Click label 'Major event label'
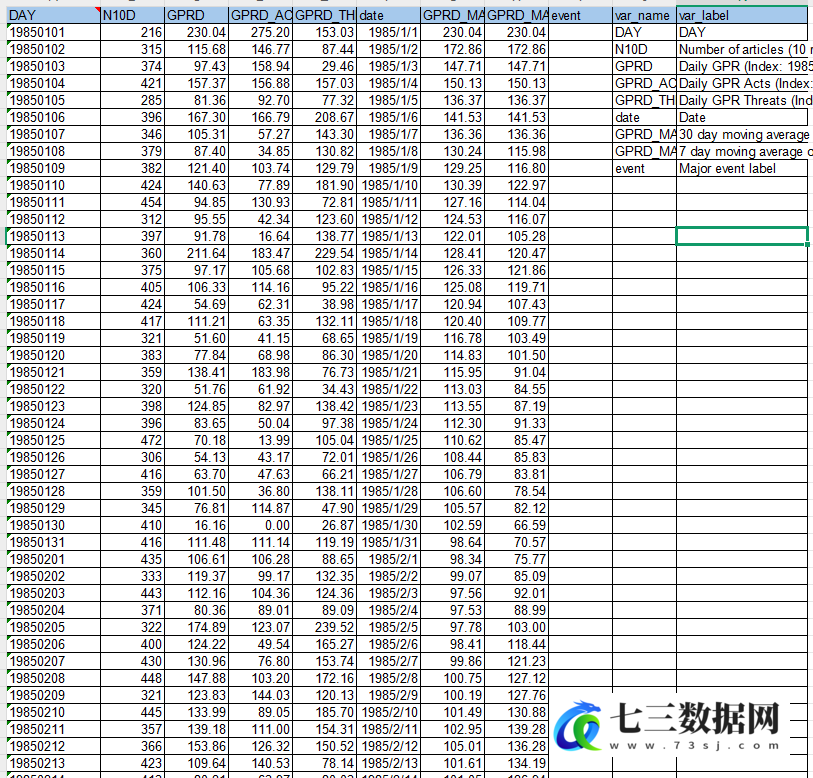Screen dimensions: 813x778 [742, 168]
